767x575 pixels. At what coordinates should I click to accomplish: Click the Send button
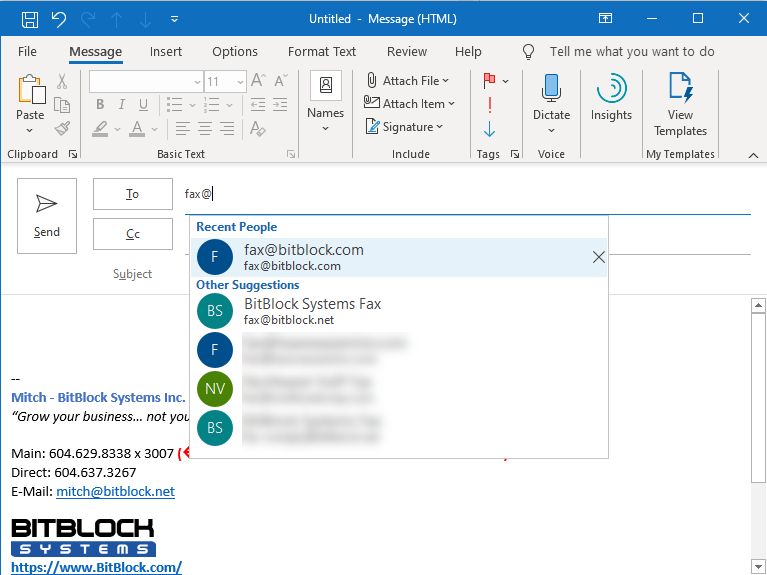(x=47, y=216)
